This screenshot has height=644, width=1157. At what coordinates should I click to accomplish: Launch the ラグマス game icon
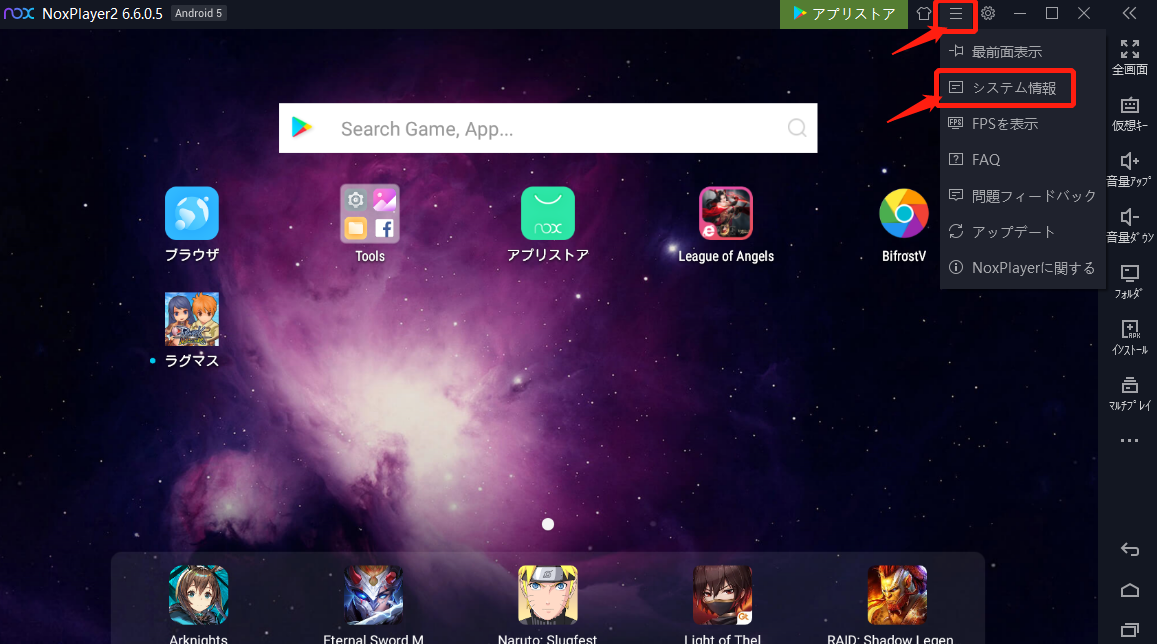point(191,319)
